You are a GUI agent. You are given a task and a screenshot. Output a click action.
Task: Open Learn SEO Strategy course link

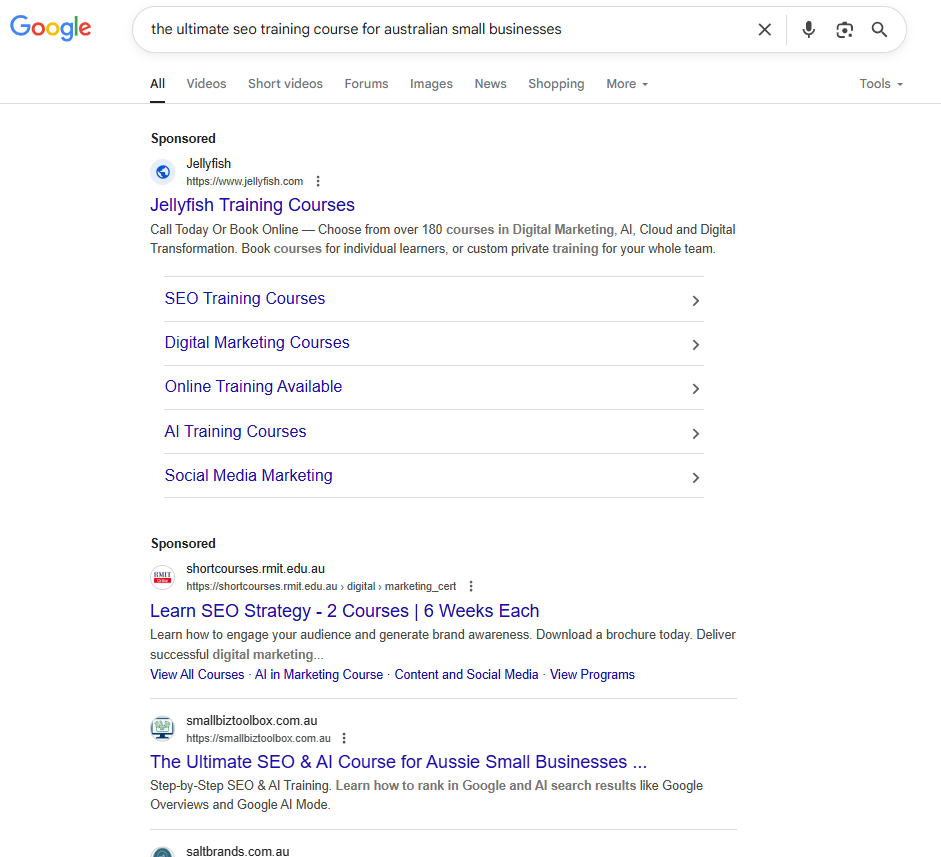(344, 611)
